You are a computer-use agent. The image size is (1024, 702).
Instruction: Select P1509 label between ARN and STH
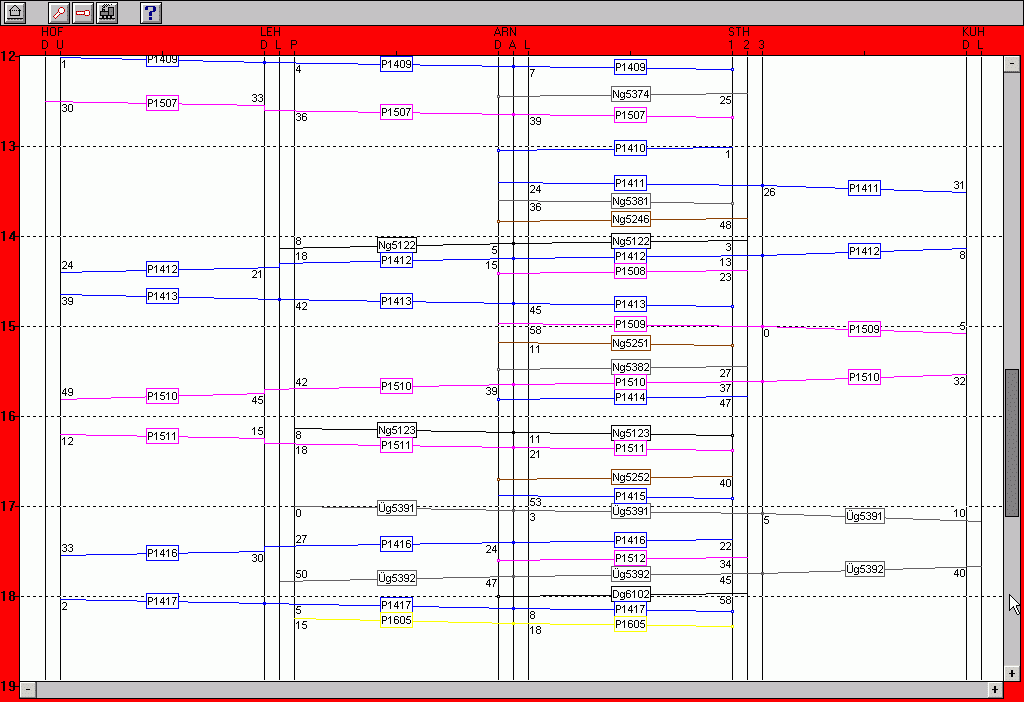coord(630,325)
